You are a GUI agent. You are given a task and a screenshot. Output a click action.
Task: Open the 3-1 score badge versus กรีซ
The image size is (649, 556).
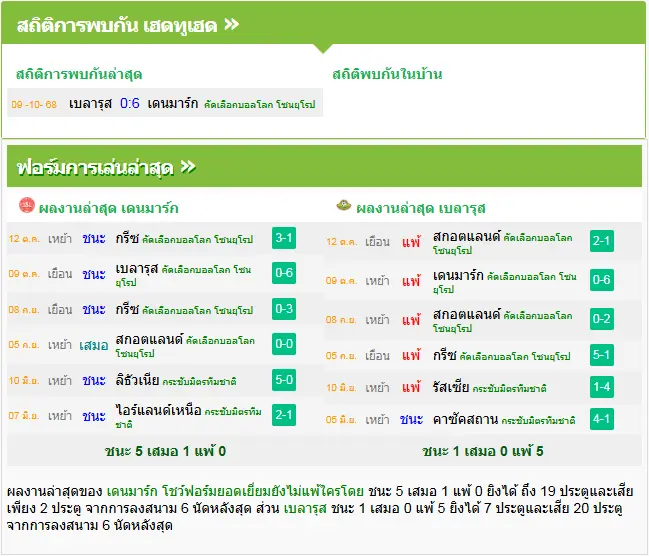click(284, 238)
